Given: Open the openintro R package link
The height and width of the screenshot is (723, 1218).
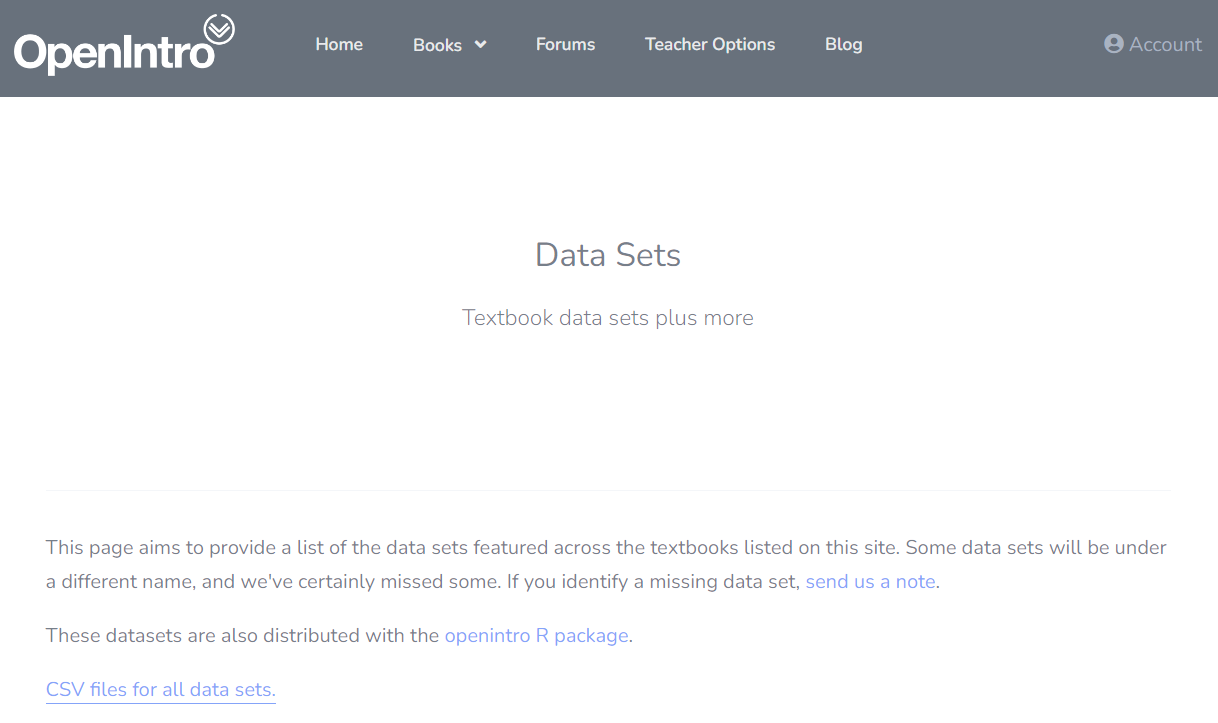Looking at the screenshot, I should pos(536,635).
